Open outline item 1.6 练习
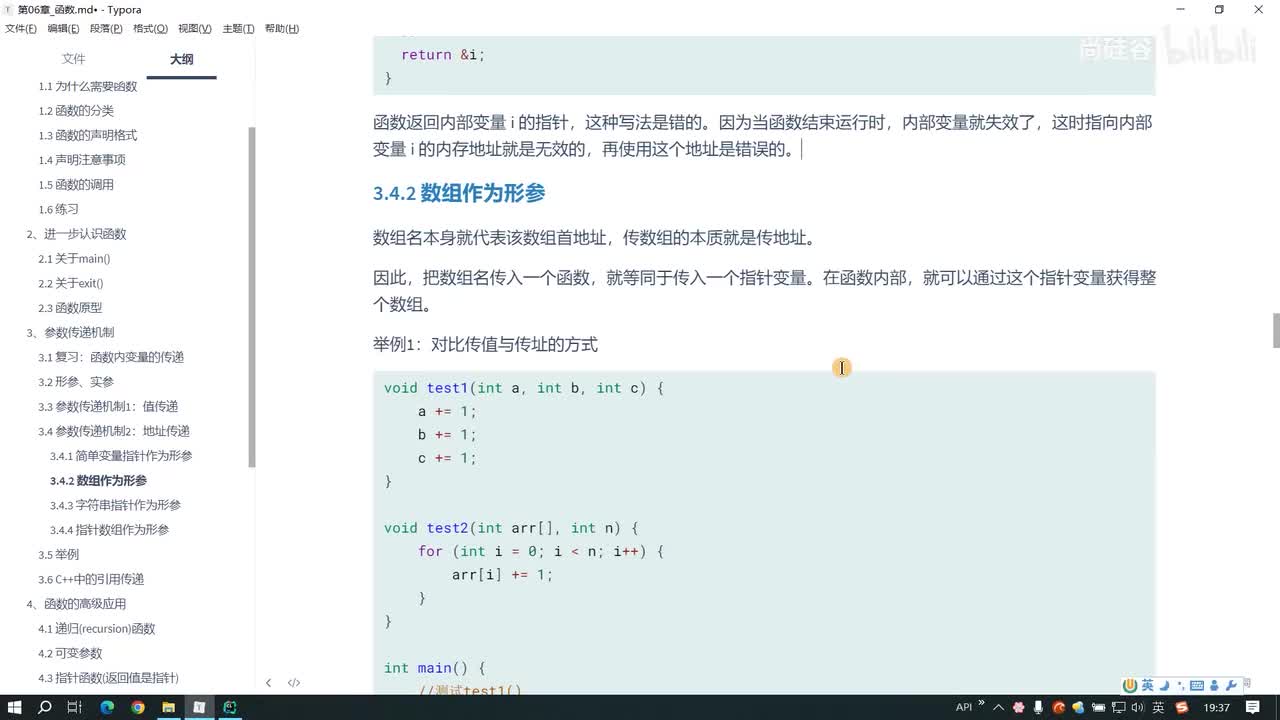The image size is (1280, 720). pos(58,210)
